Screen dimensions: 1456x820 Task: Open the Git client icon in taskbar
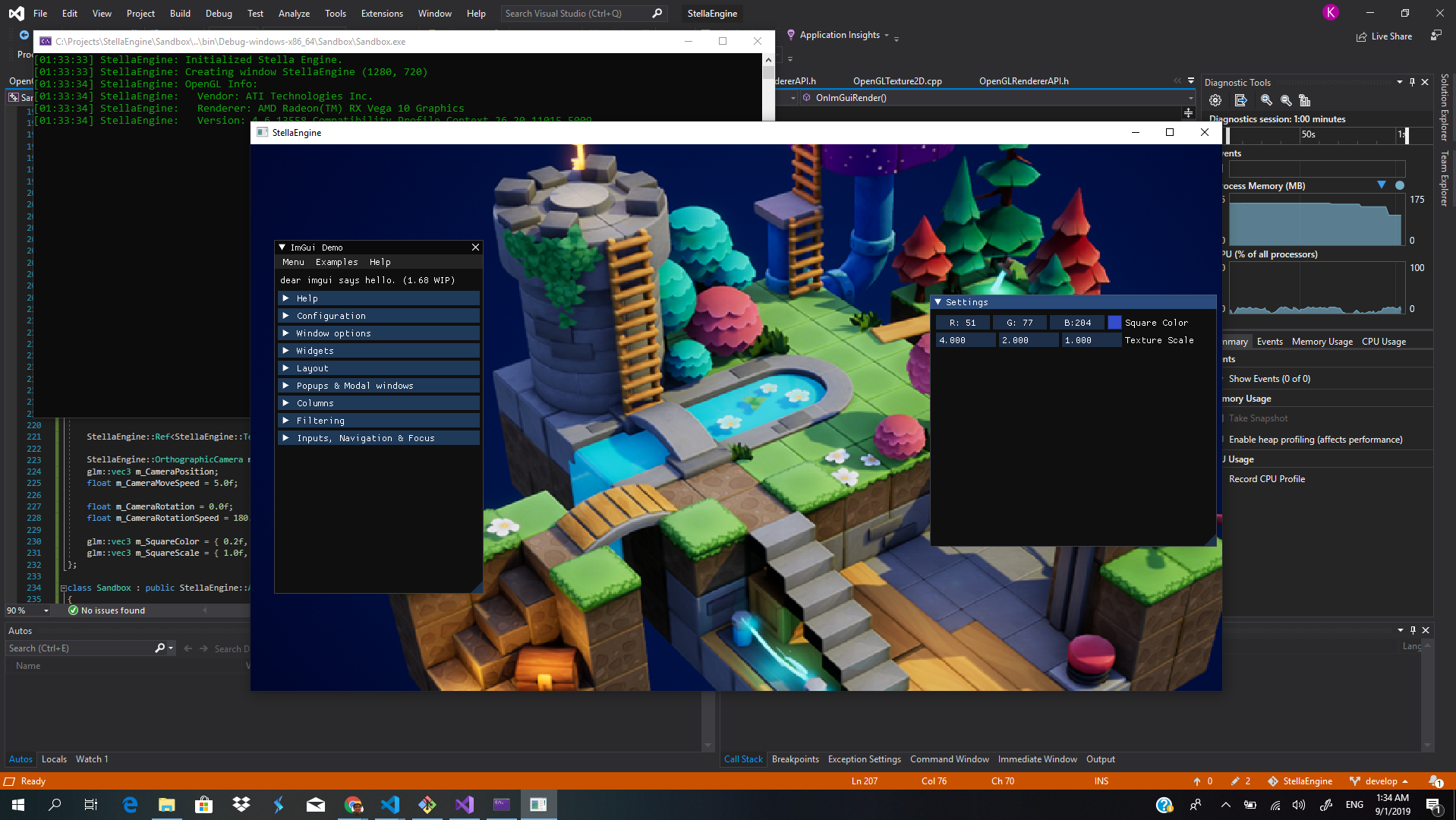pyautogui.click(x=427, y=805)
